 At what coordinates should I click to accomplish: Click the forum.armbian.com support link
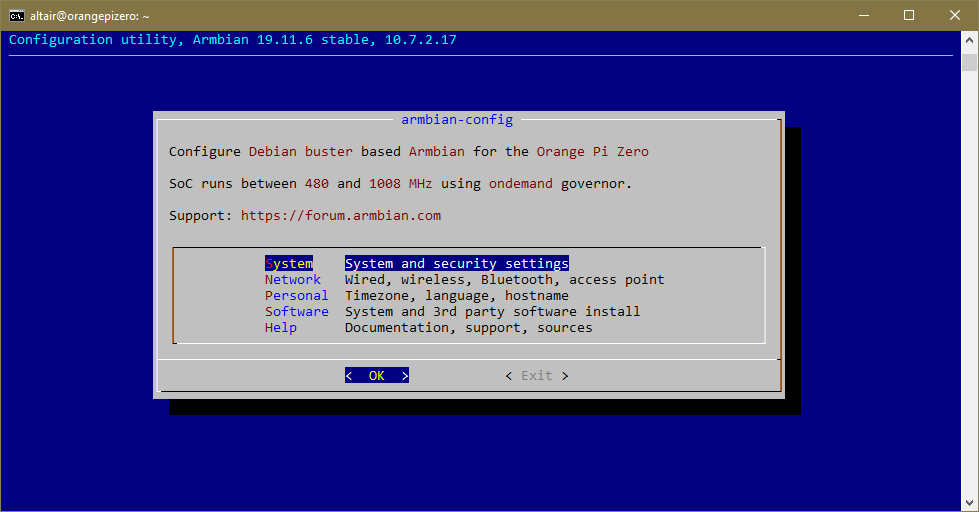tap(340, 216)
